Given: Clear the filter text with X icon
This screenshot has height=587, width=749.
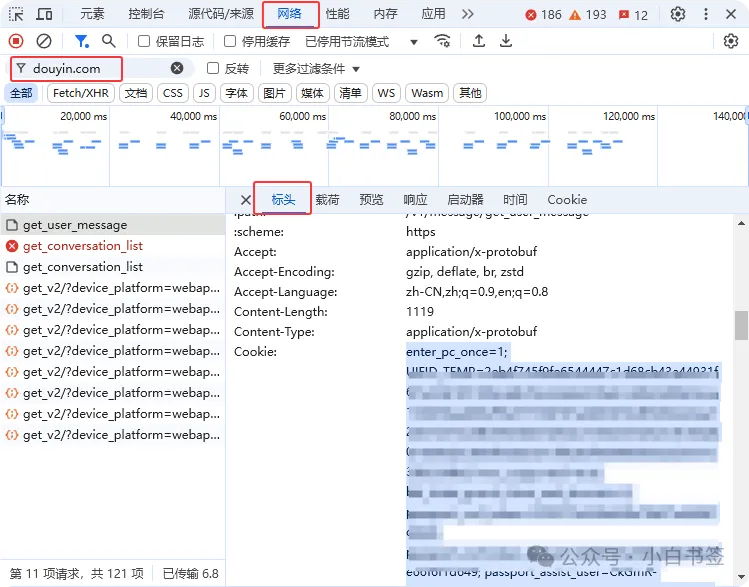Looking at the screenshot, I should point(177,68).
